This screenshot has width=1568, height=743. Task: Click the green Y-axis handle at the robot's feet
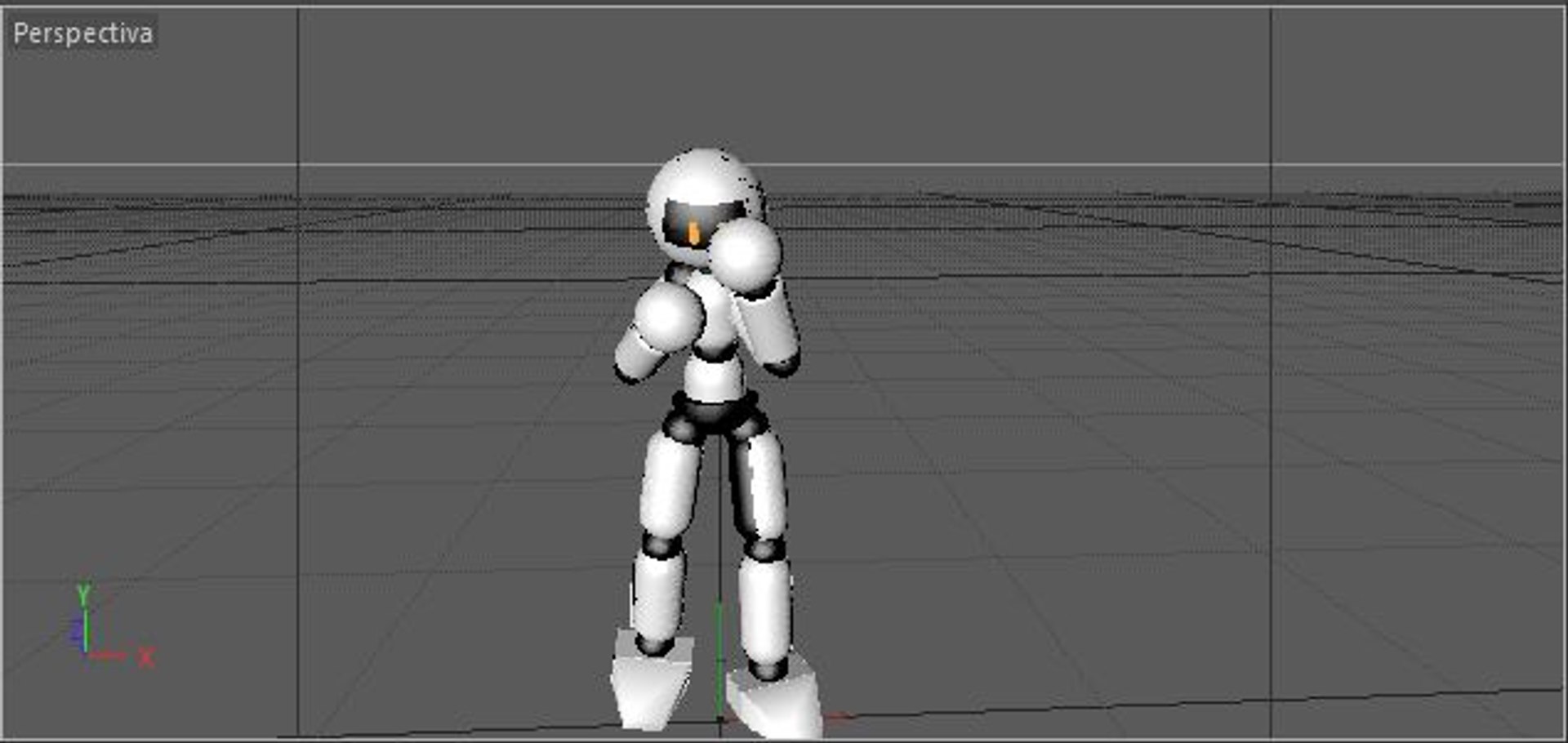(719, 661)
